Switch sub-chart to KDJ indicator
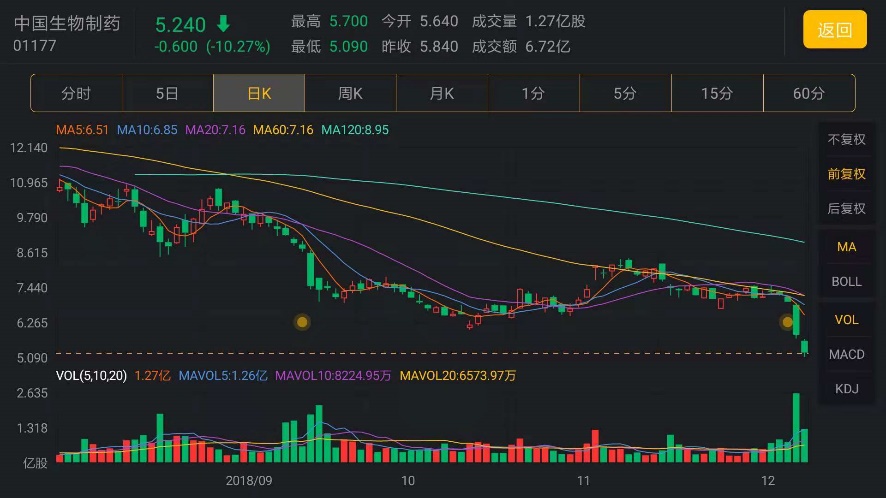 click(x=846, y=389)
